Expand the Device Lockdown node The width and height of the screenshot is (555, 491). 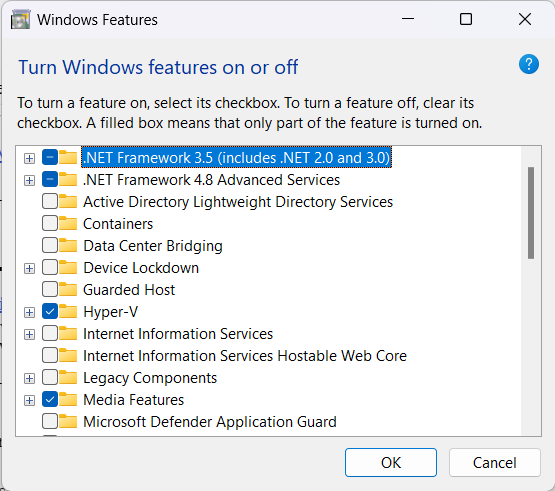pyautogui.click(x=29, y=268)
